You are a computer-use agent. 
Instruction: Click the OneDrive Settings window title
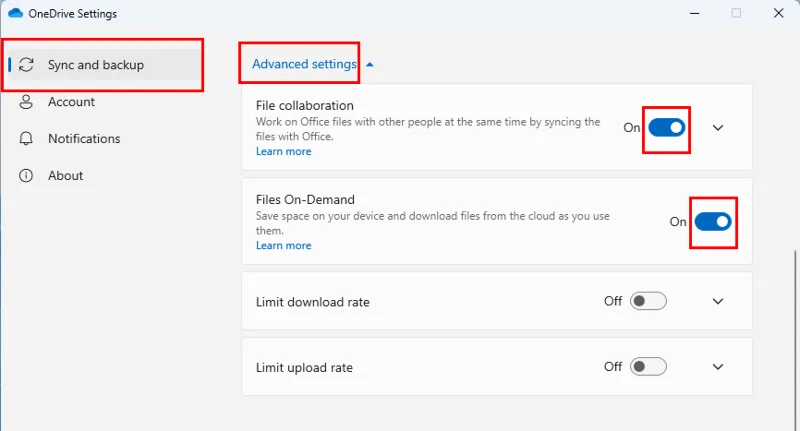pos(72,14)
